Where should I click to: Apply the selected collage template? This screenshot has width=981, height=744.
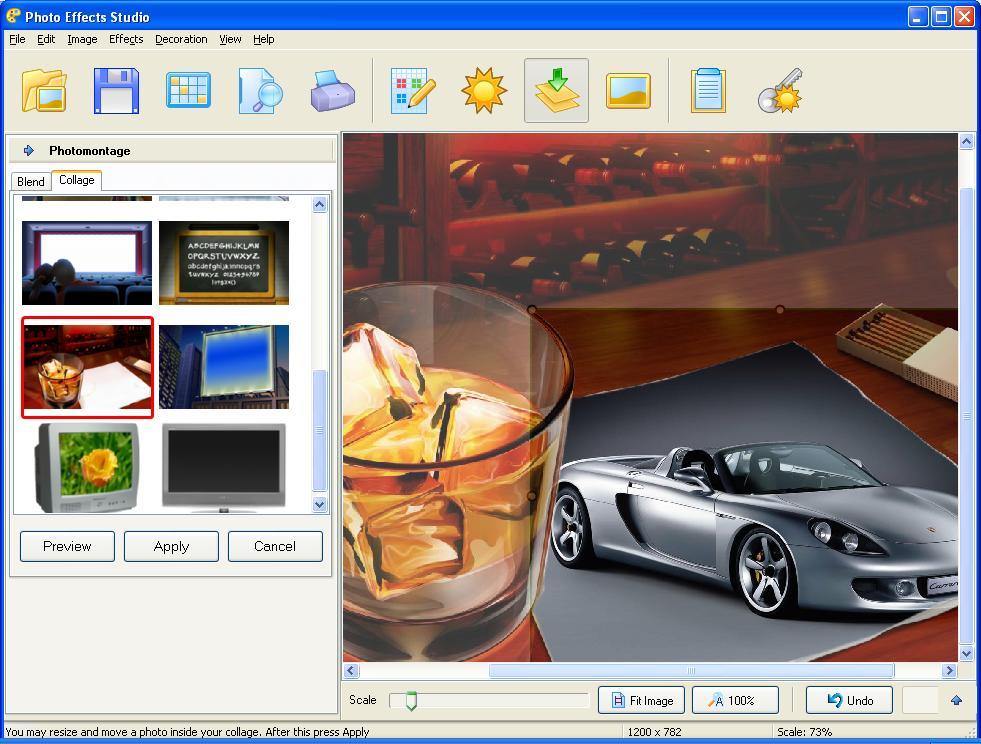[x=171, y=546]
